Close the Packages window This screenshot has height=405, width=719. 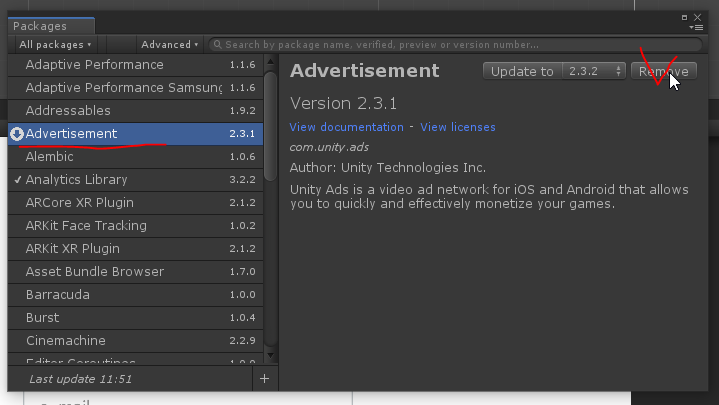coord(697,17)
